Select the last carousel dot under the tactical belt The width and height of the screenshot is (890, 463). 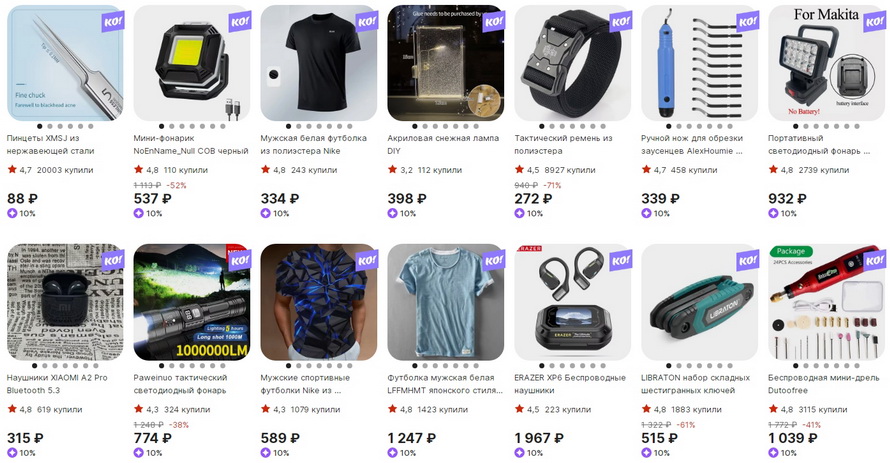[603, 127]
